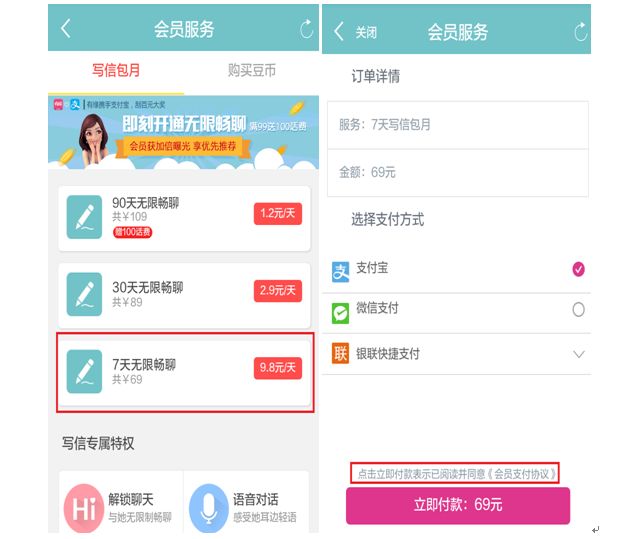
Task: Tap the pen icon for 90天无限畅聊
Action: [x=84, y=217]
